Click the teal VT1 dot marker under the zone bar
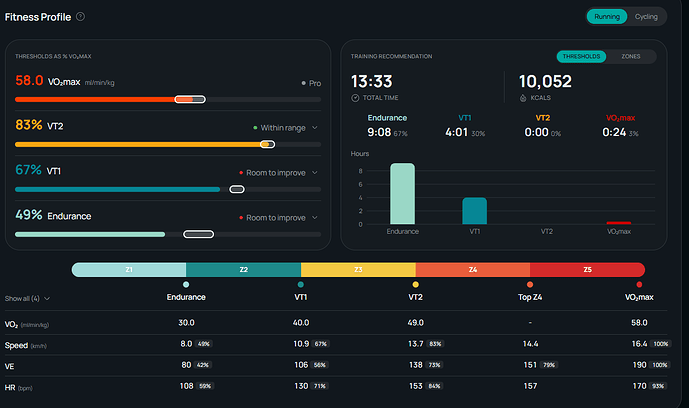 (x=301, y=285)
